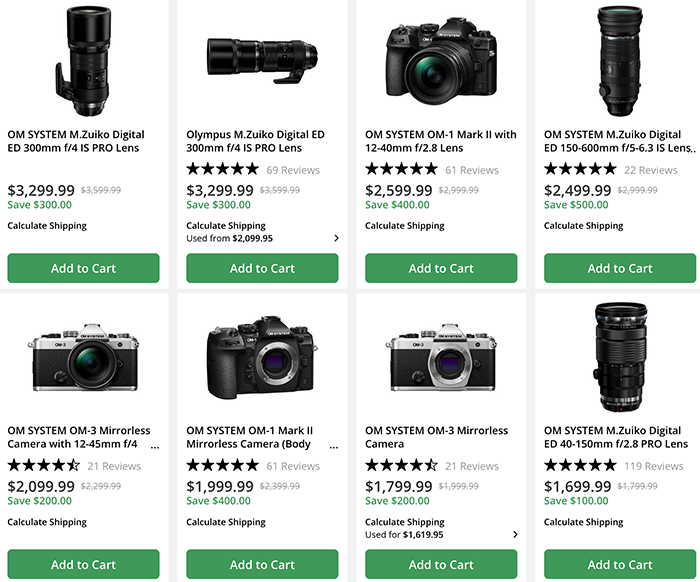Image resolution: width=700 pixels, height=582 pixels.
Task: Open the OM-1 Mark II with 12-40mm title
Action: pyautogui.click(x=441, y=141)
